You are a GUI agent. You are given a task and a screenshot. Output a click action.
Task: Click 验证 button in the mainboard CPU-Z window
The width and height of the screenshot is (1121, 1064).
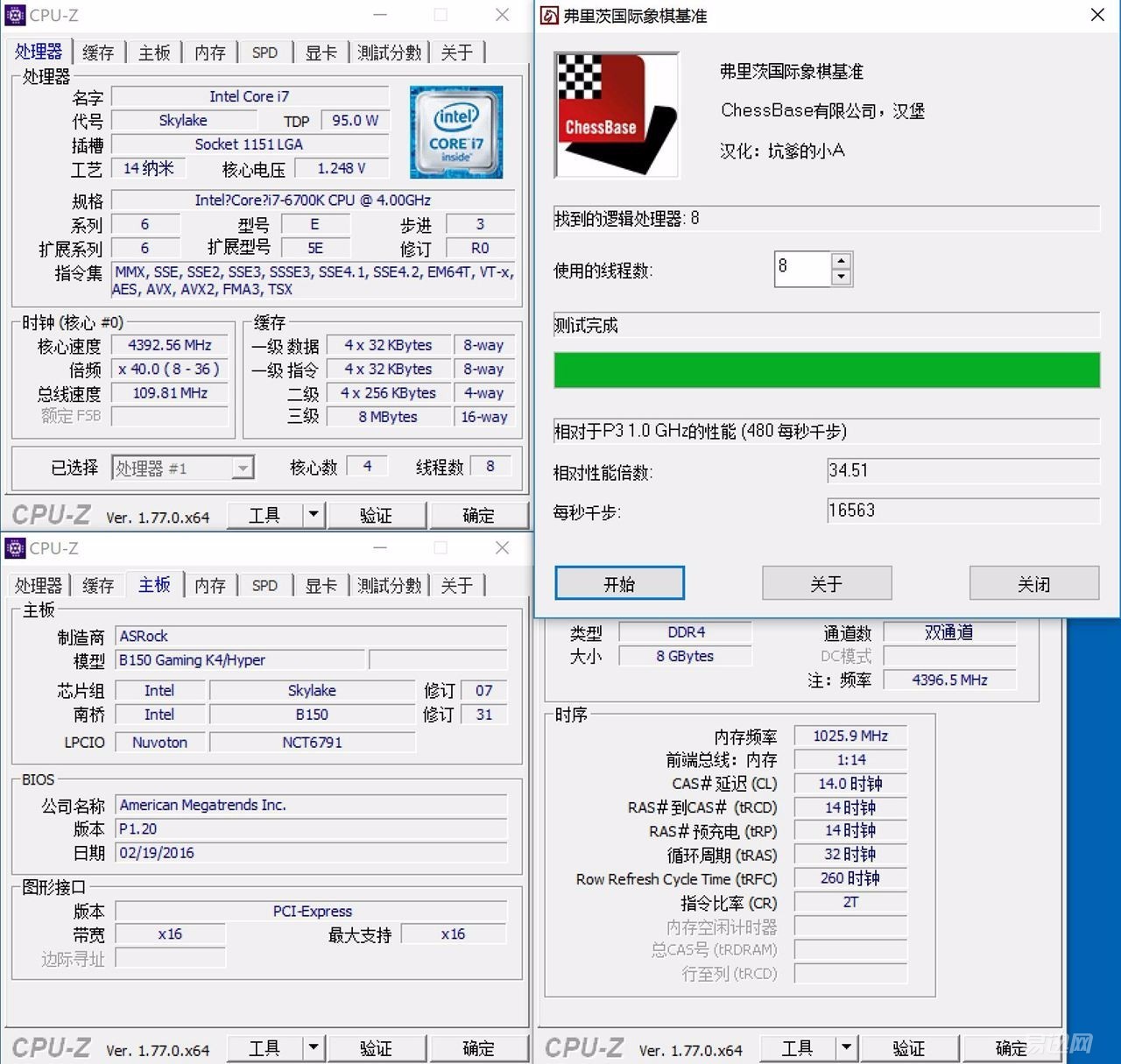coord(376,1047)
